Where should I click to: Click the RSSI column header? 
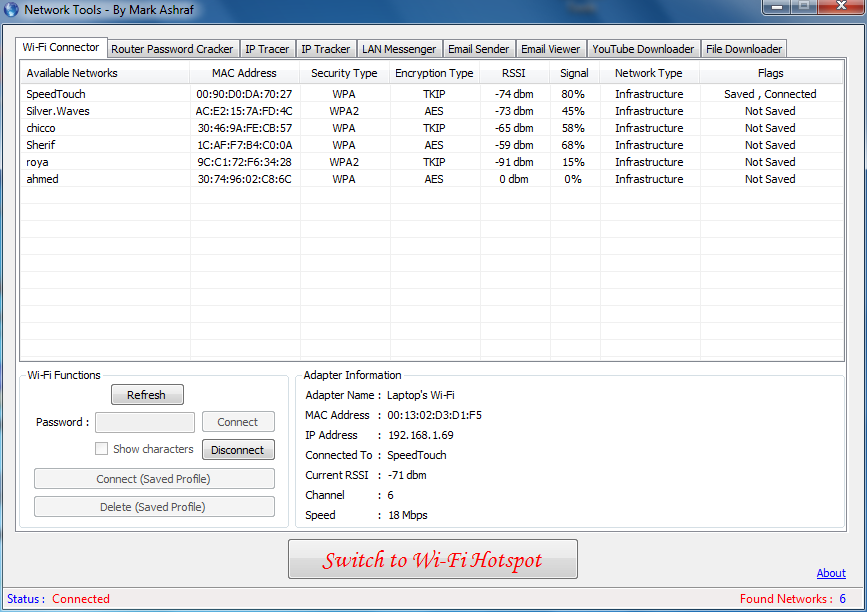514,73
